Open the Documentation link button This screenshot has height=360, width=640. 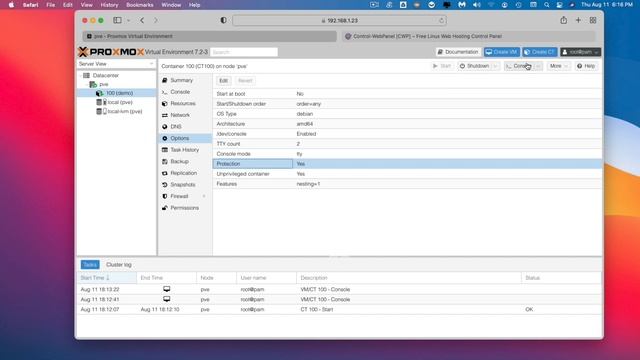458,52
